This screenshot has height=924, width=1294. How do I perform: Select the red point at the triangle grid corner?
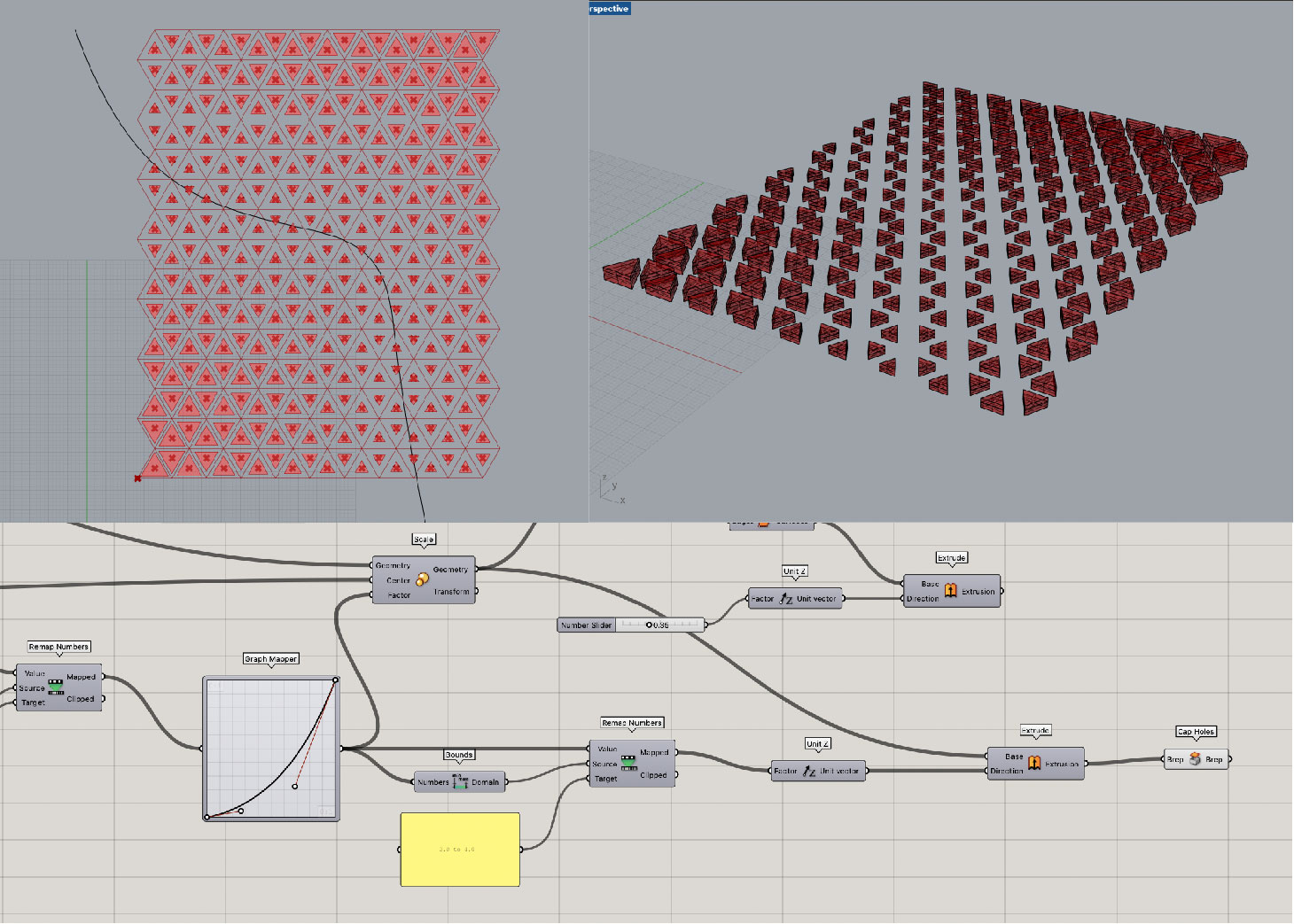point(137,478)
